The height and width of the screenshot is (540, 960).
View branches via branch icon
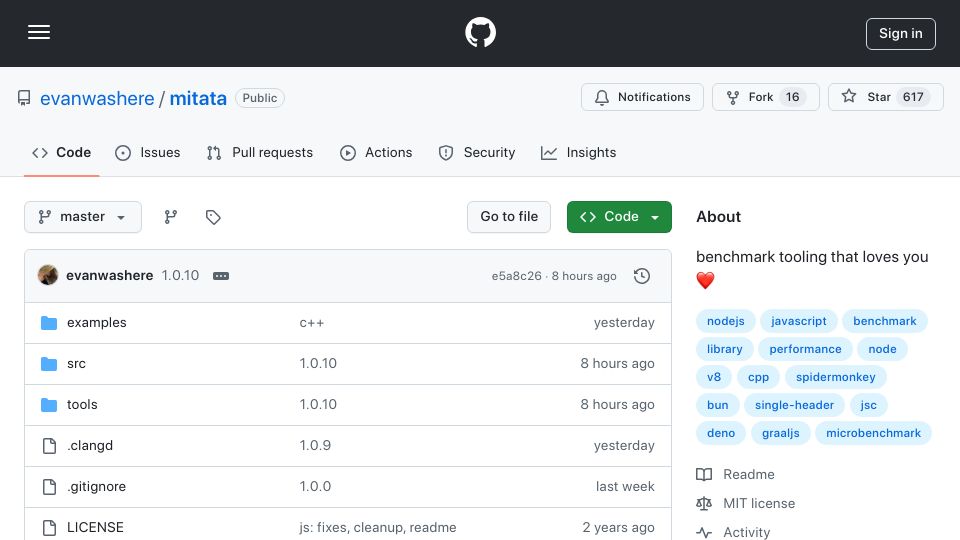[x=171, y=217]
